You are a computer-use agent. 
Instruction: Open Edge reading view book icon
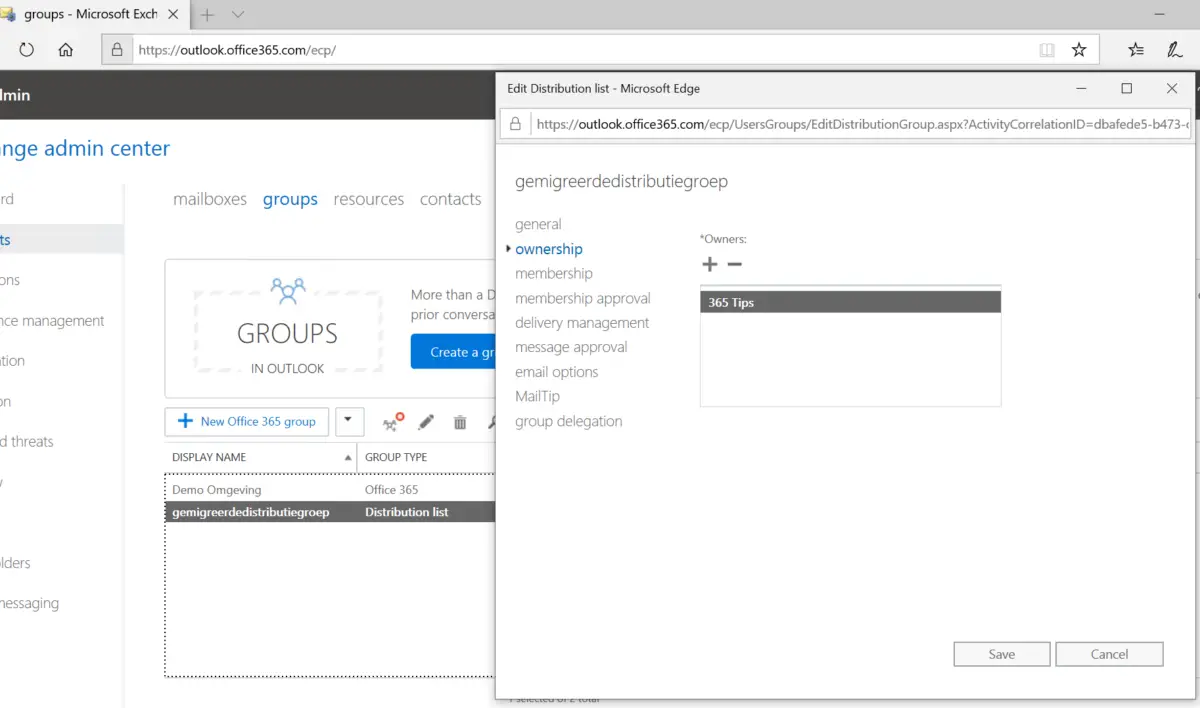[1046, 49]
